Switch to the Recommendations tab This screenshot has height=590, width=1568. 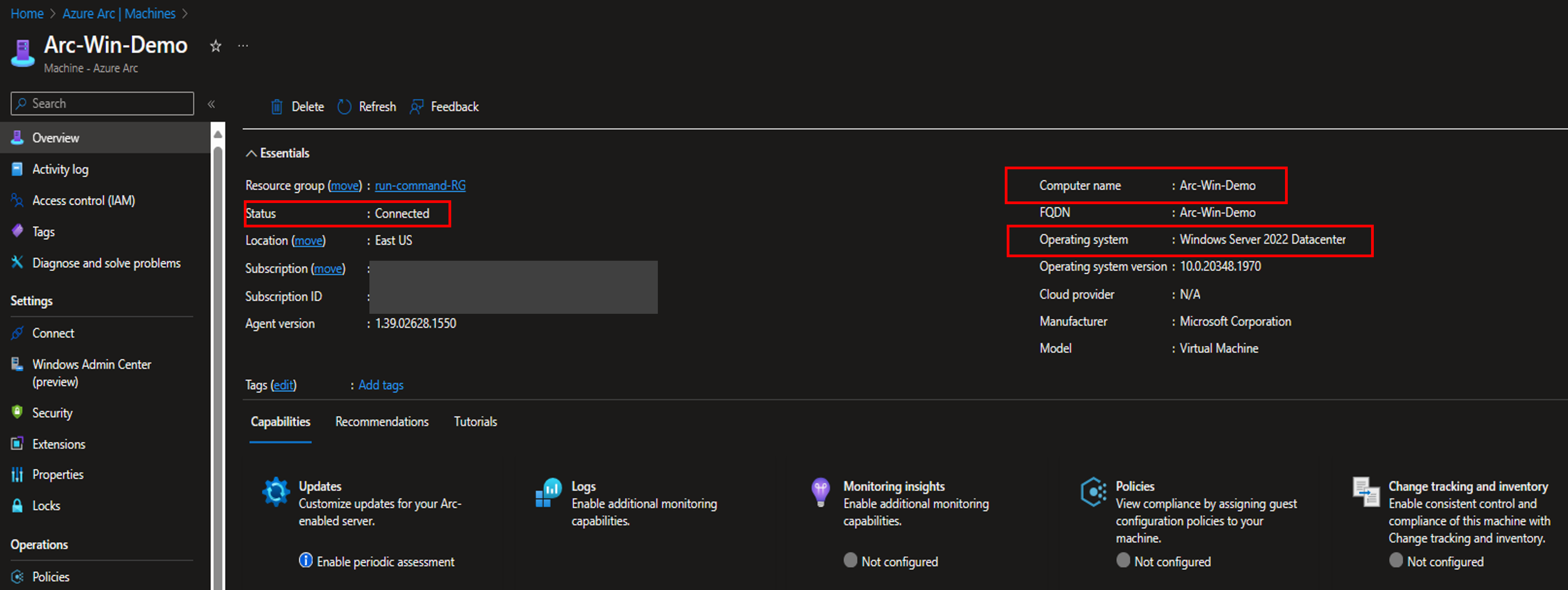point(382,421)
